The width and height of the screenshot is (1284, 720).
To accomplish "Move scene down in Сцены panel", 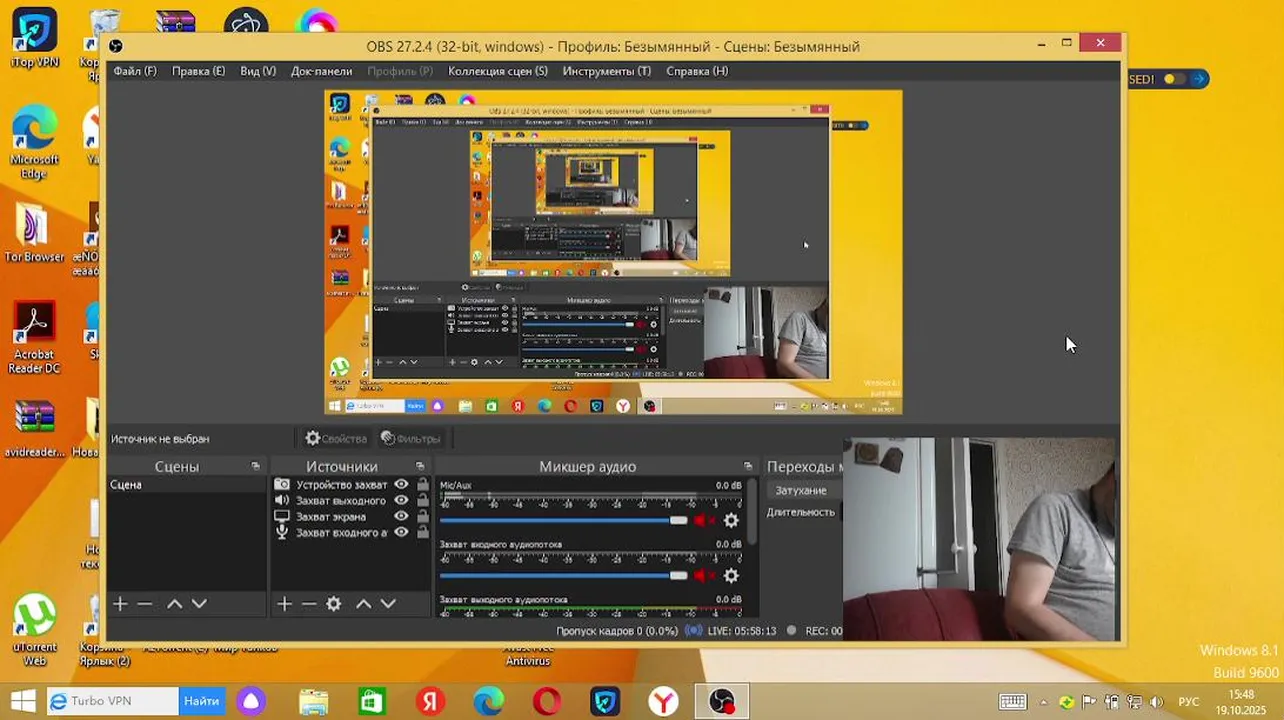I will [x=199, y=604].
